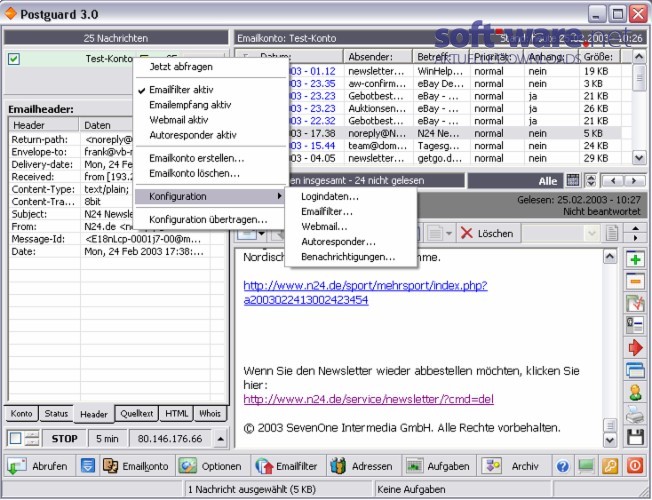Viewport: 652px width, 500px height.
Task: Toggle the Test-Konto account checkbox
Action: [14, 59]
